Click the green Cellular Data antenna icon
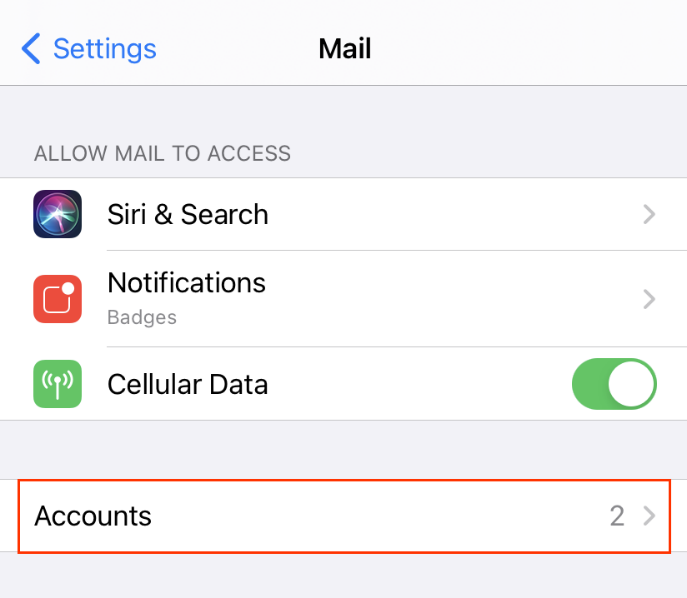 pos(57,384)
